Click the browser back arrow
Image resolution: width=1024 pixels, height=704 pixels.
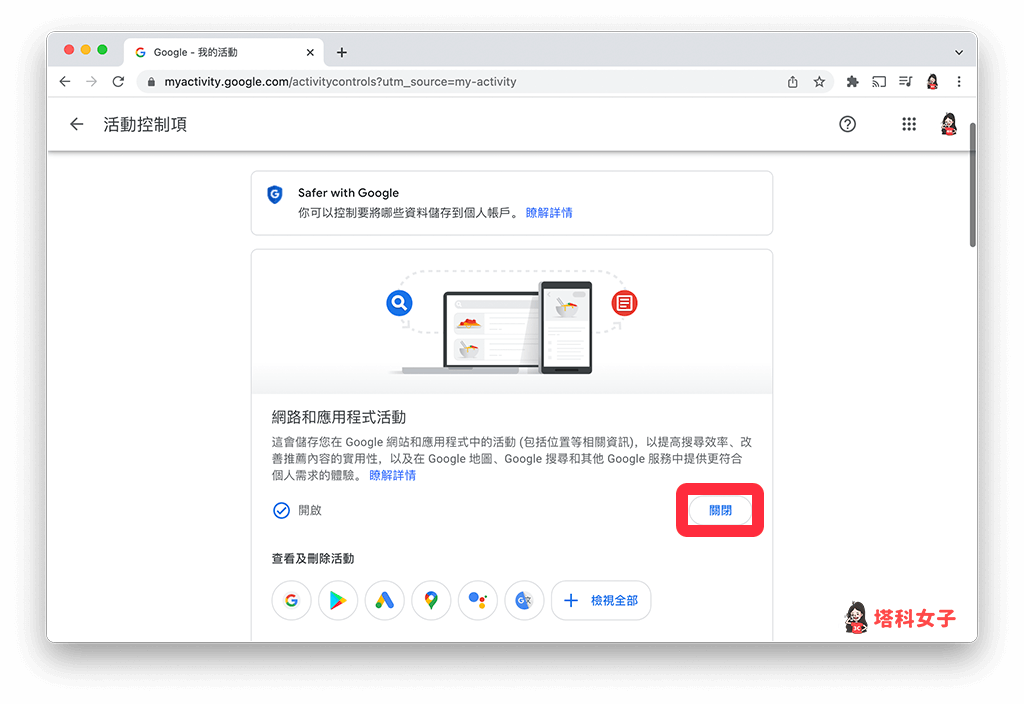pyautogui.click(x=65, y=82)
